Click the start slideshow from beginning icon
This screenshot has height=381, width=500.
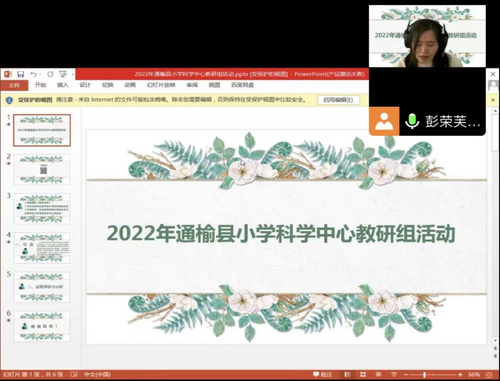(x=63, y=74)
